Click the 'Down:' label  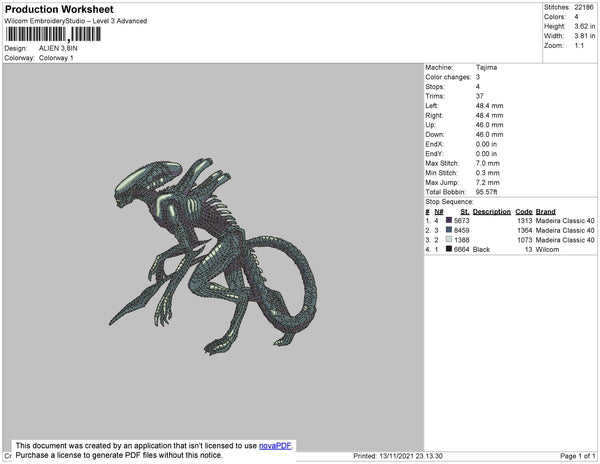435,134
